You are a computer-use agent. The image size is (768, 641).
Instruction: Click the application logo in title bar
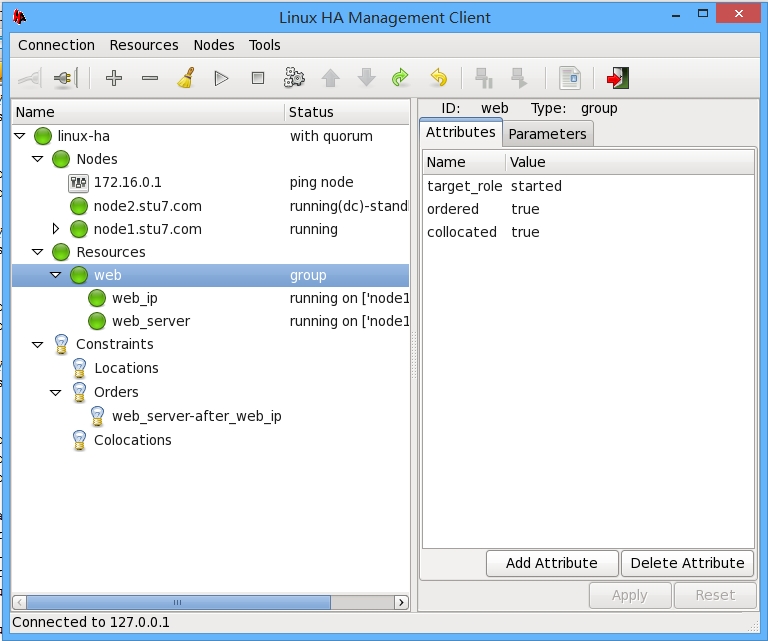[x=20, y=17]
